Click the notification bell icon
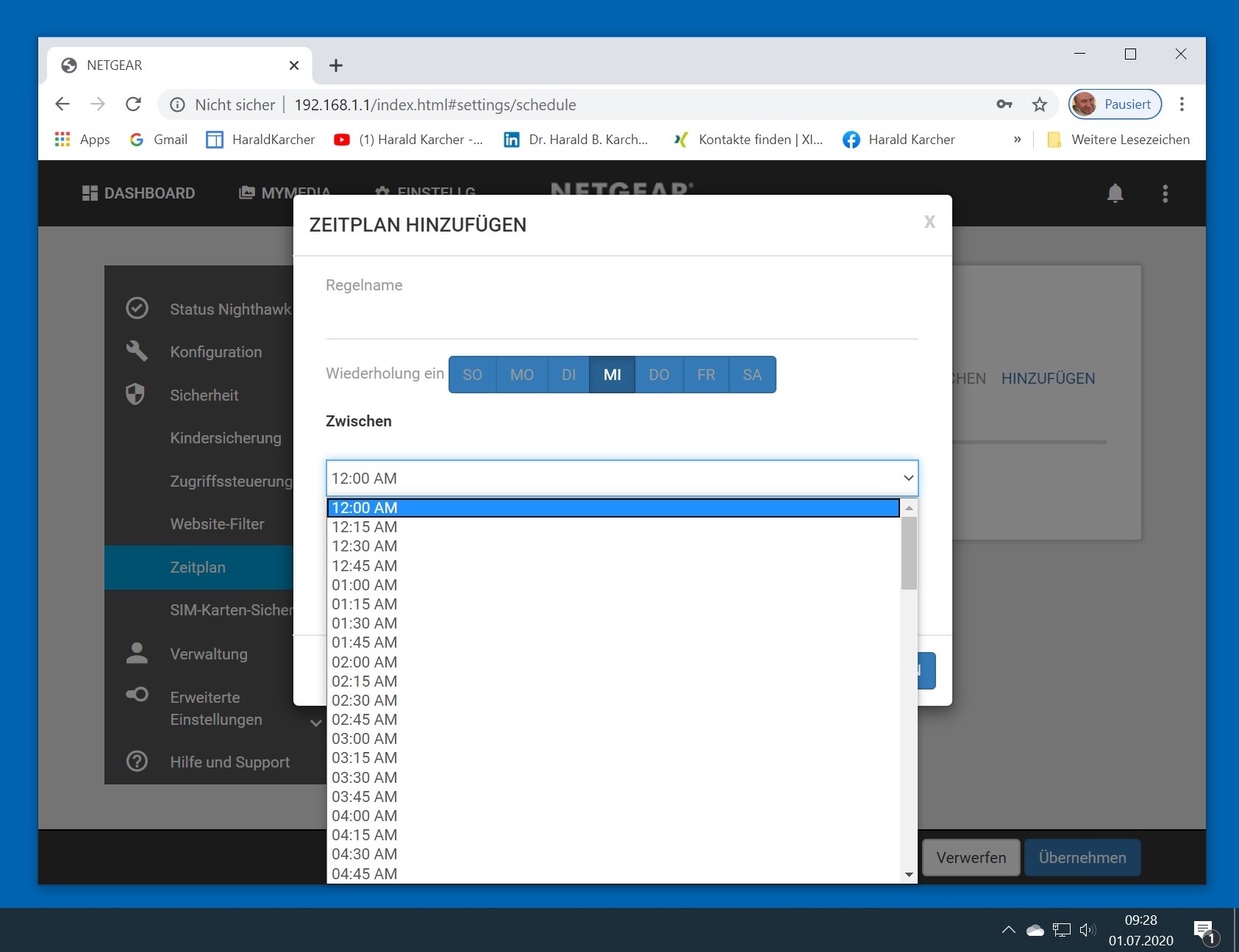Screen dimensions: 1239x952 [x=1115, y=193]
